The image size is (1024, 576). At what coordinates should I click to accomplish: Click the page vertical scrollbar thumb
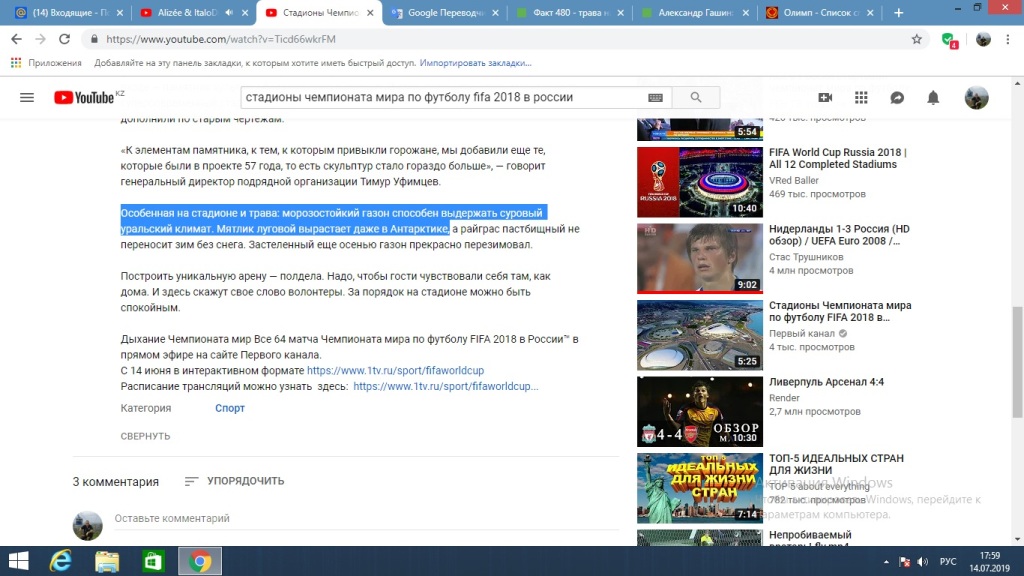(1017, 361)
